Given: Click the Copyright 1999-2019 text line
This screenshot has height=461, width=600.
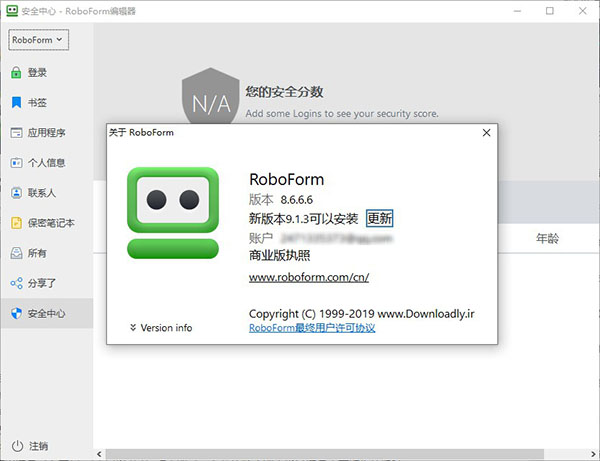Looking at the screenshot, I should 362,314.
